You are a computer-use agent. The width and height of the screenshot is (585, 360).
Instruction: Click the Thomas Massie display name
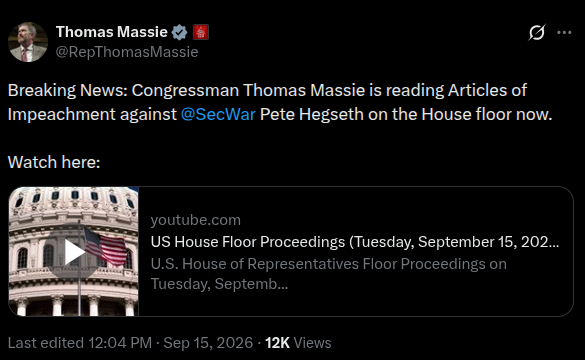pos(112,32)
